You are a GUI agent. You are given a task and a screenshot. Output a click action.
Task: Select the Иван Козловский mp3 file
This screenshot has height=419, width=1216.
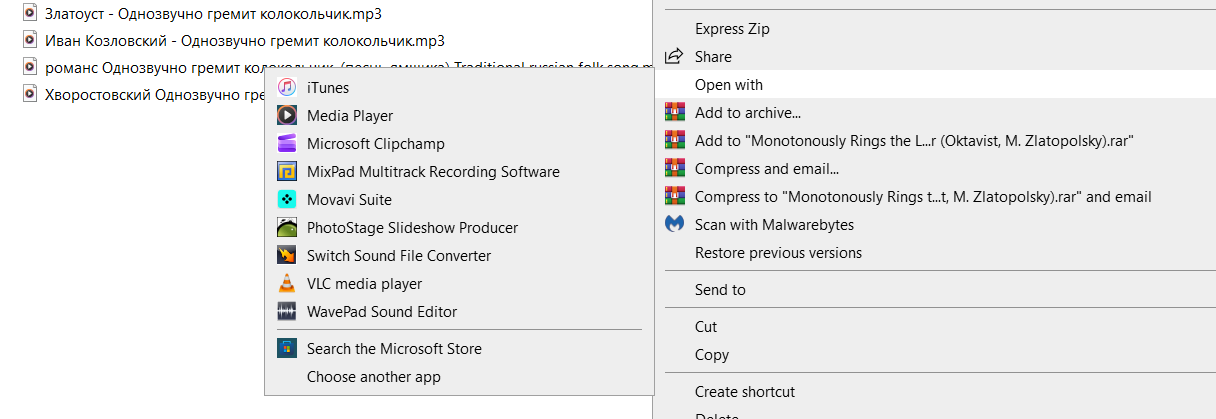point(244,40)
